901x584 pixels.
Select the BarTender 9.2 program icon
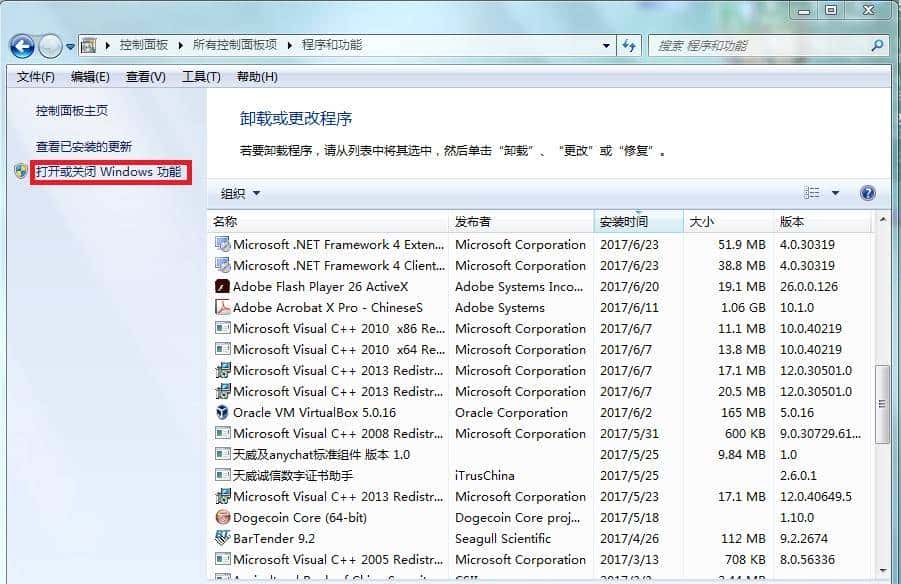coord(223,539)
